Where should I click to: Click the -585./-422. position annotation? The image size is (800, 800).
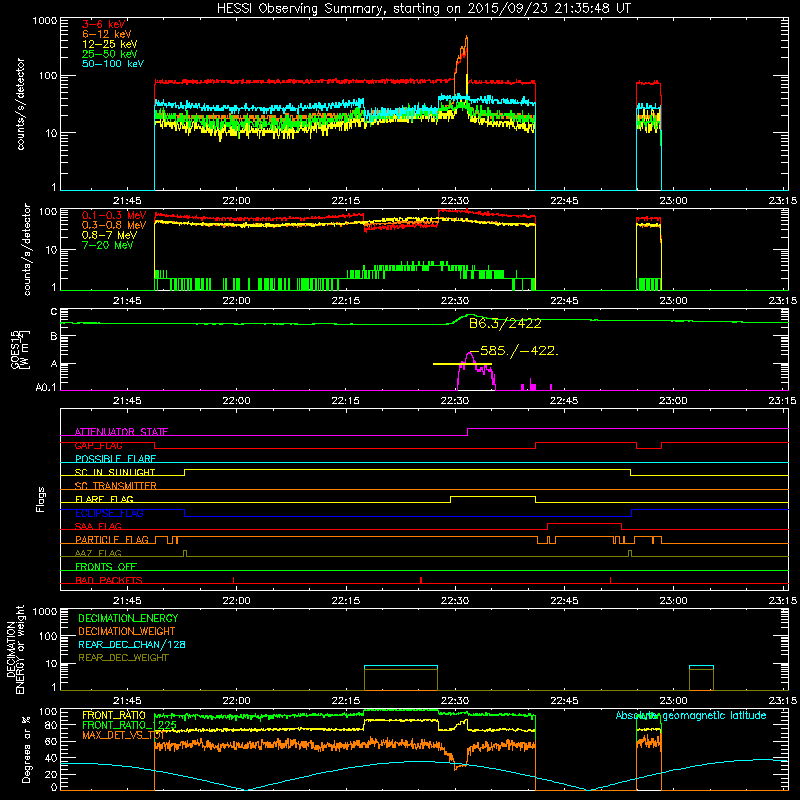(x=514, y=351)
